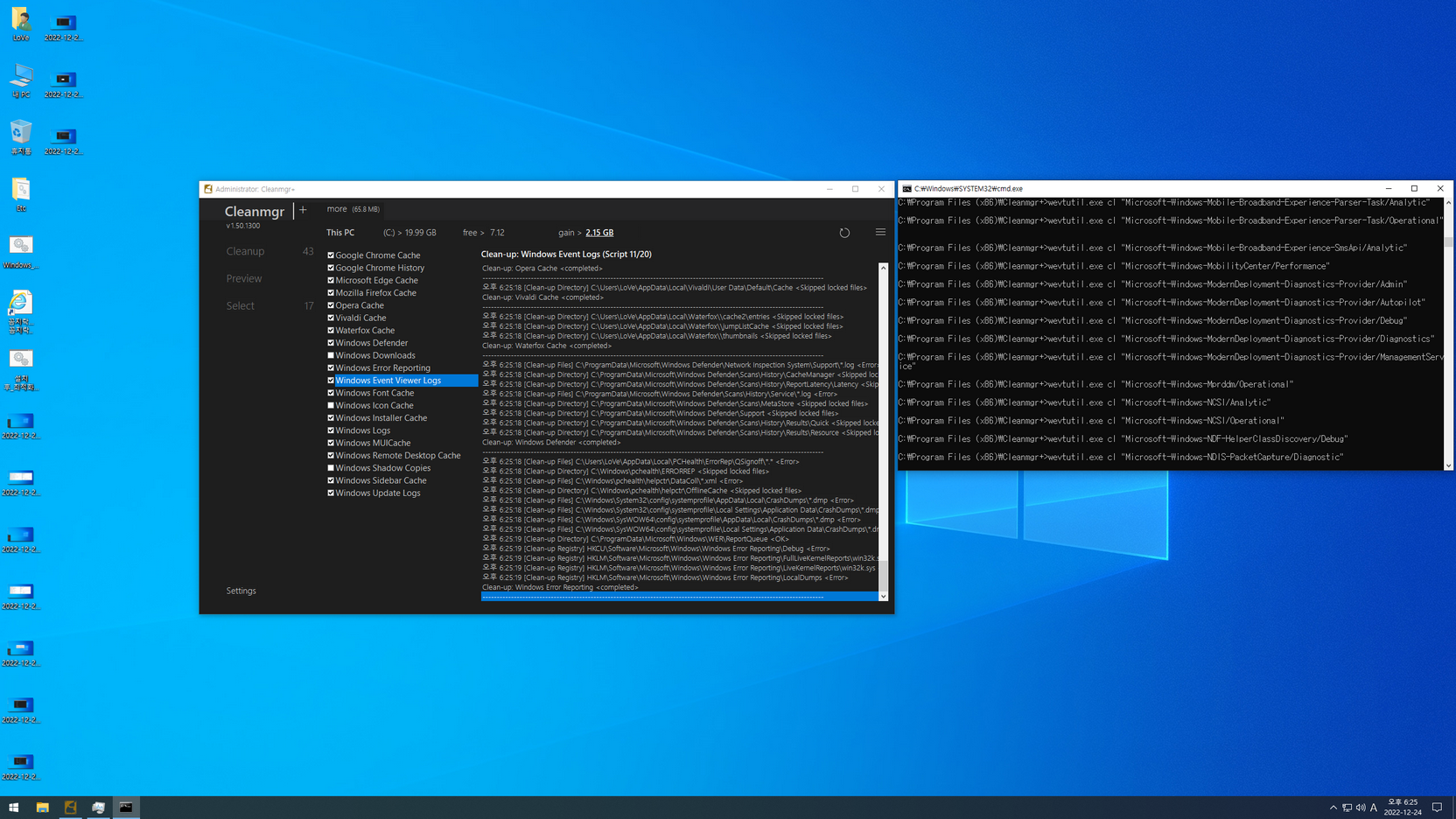
Task: Select the Waterfox Cache list entry
Action: [365, 331]
